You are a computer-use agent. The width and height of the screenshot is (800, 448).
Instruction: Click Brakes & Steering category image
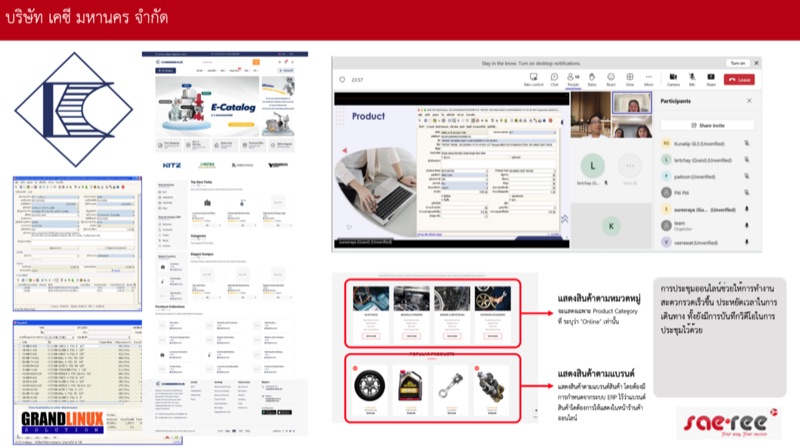pos(412,298)
